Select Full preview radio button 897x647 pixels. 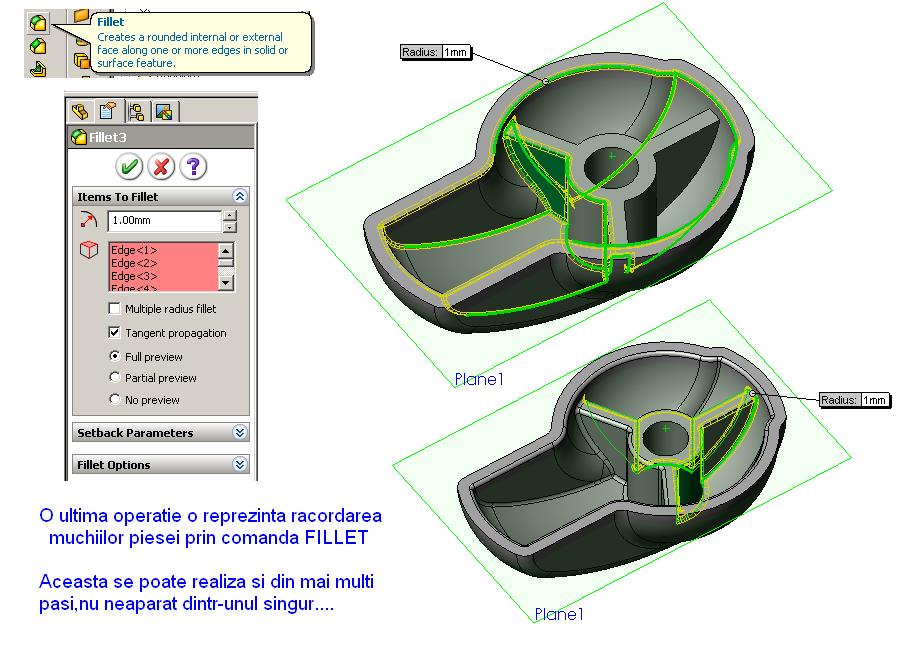tap(114, 356)
